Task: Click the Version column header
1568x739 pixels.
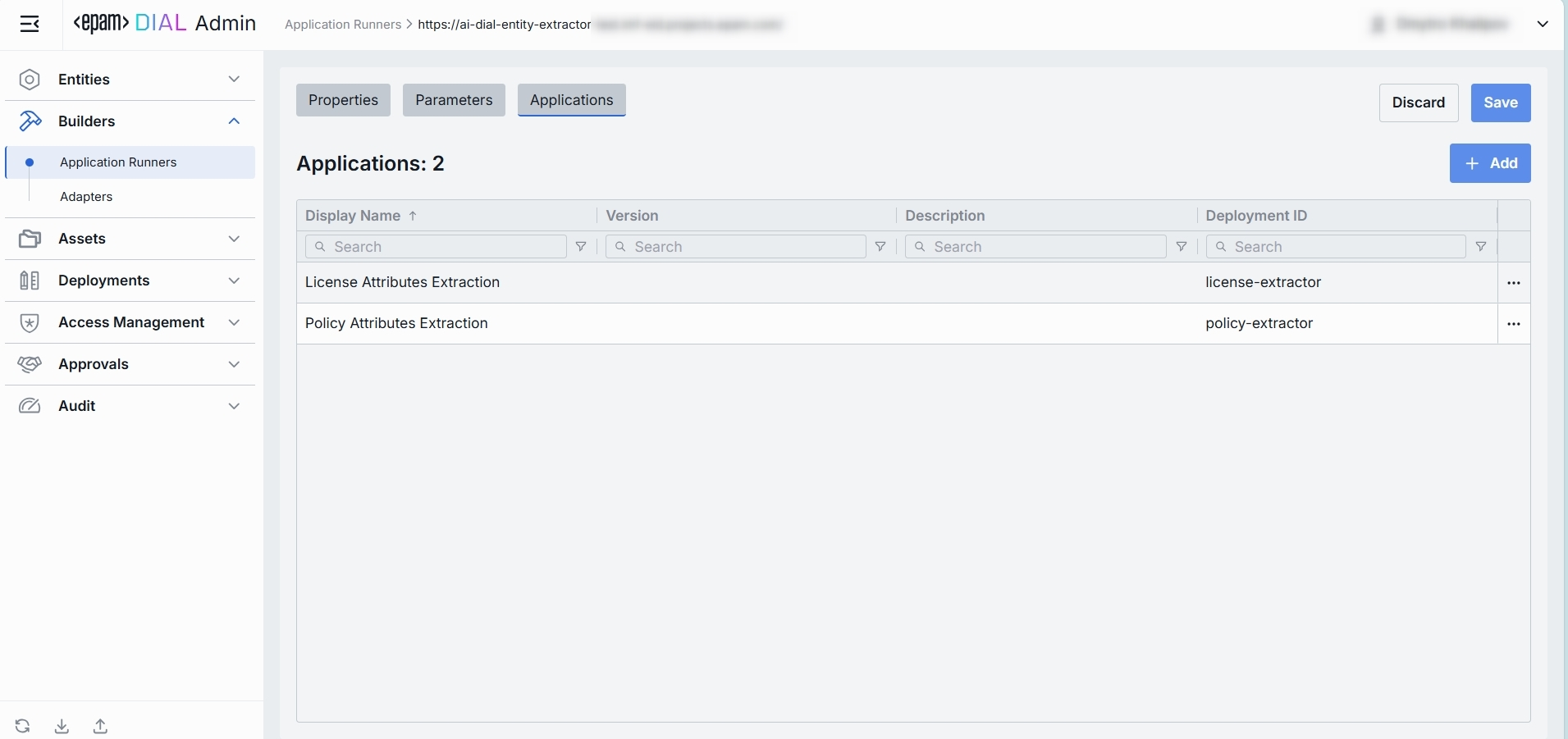Action: pyautogui.click(x=632, y=216)
